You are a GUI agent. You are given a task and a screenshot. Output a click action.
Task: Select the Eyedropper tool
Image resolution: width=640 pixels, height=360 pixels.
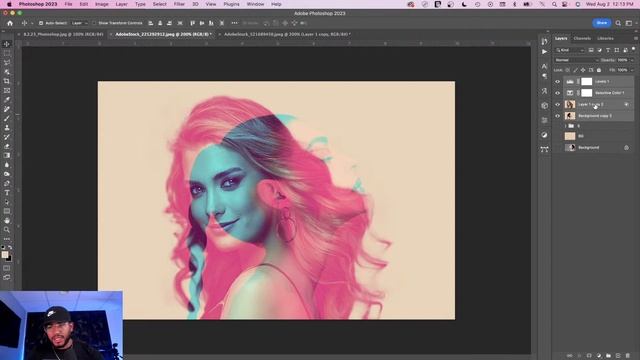[x=7, y=100]
